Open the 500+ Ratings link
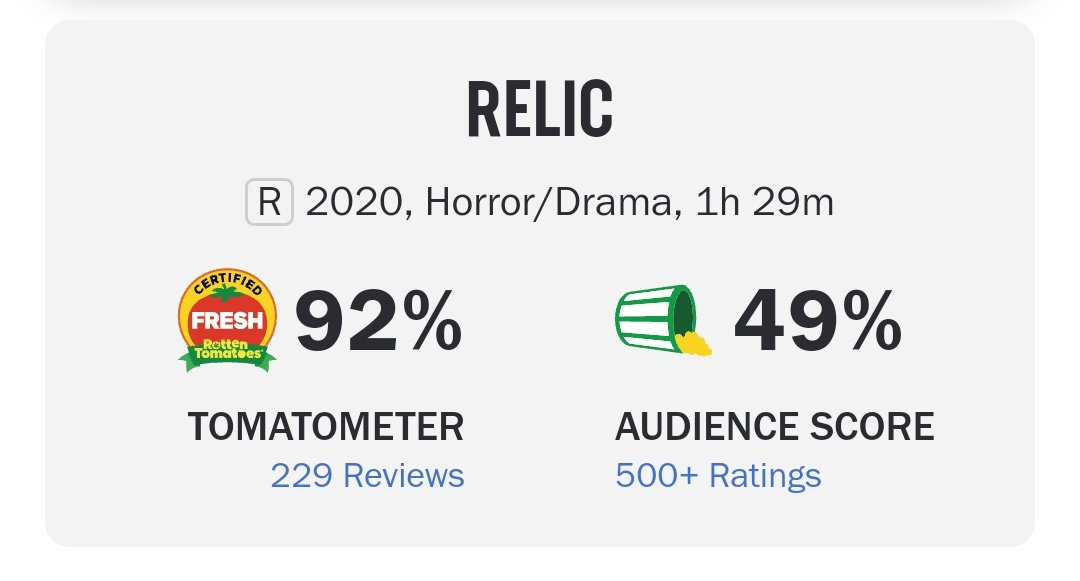 pyautogui.click(x=718, y=476)
